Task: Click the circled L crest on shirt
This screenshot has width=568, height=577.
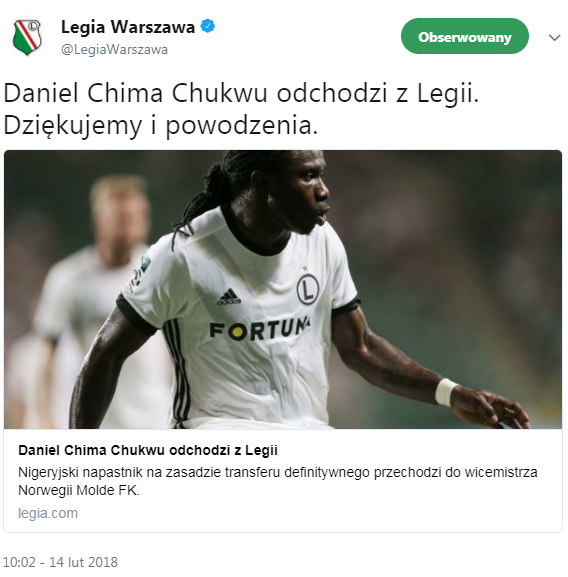Action: pos(308,289)
